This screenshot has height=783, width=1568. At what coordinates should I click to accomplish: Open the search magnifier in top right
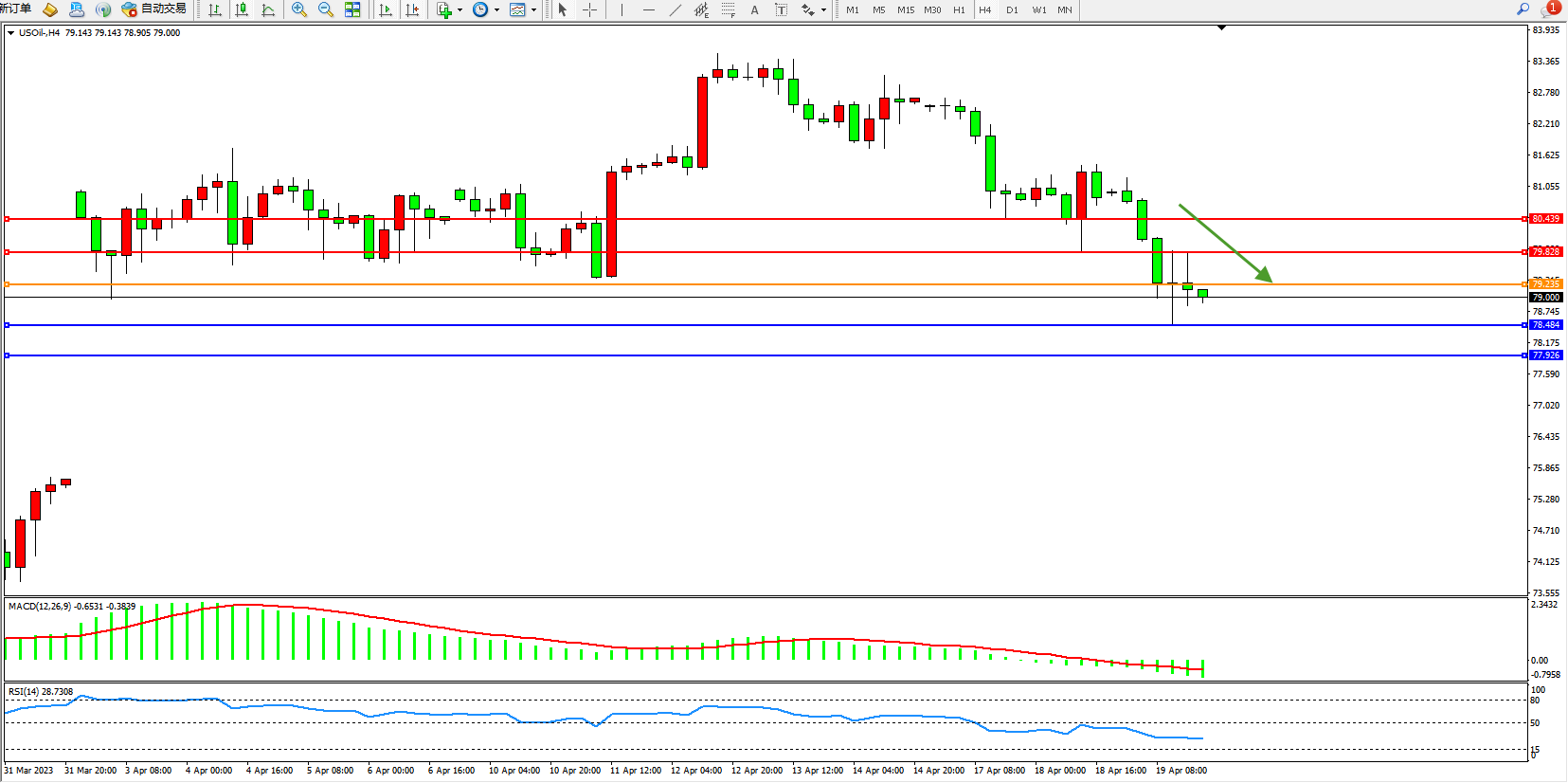(1523, 9)
